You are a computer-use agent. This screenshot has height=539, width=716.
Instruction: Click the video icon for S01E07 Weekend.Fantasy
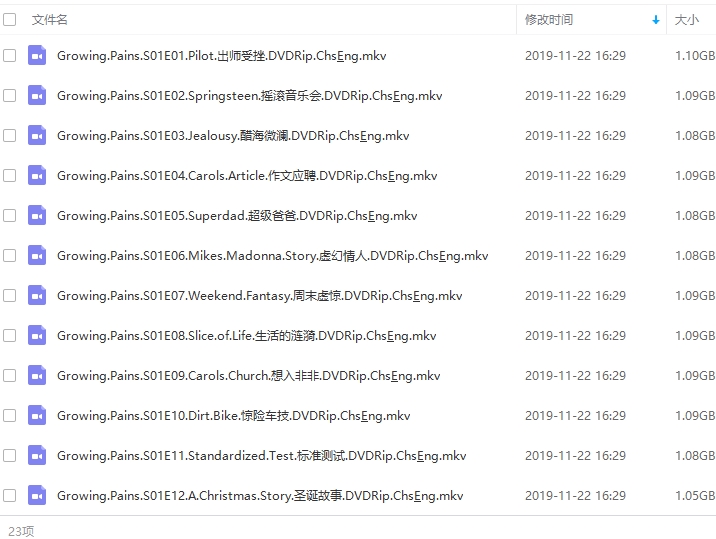[37, 296]
